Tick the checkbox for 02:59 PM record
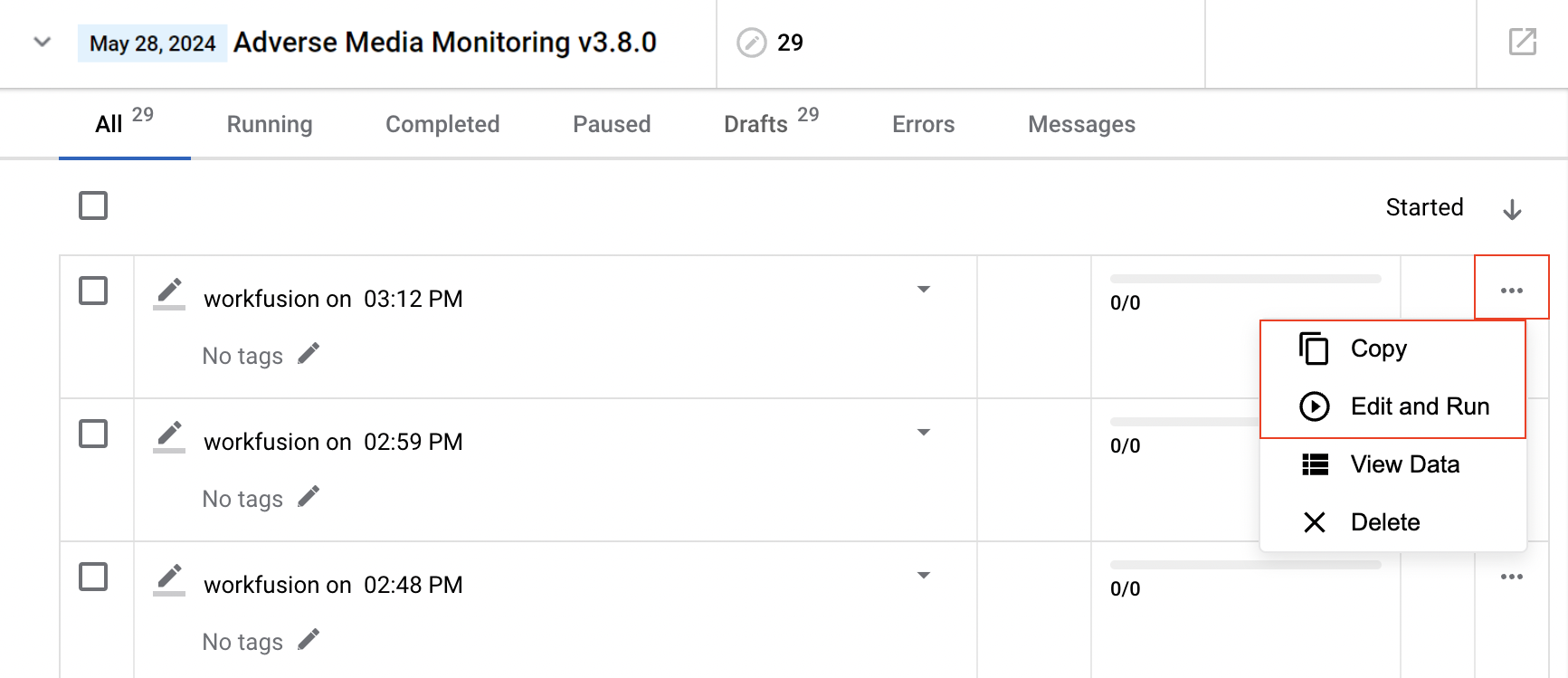Viewport: 1568px width, 678px height. pyautogui.click(x=93, y=434)
